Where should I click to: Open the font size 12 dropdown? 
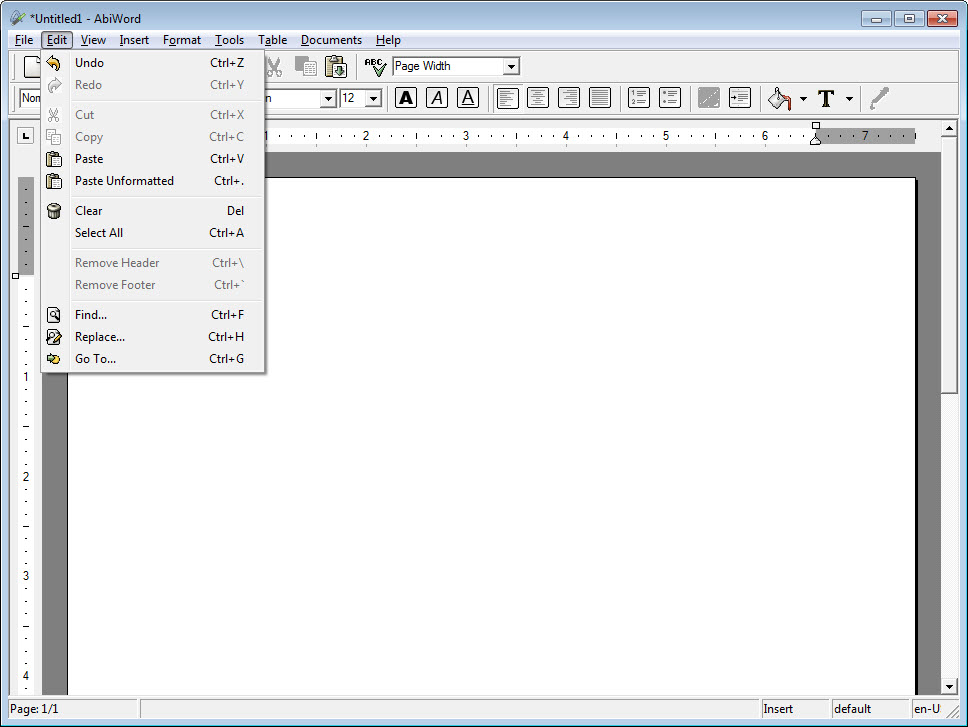[373, 98]
